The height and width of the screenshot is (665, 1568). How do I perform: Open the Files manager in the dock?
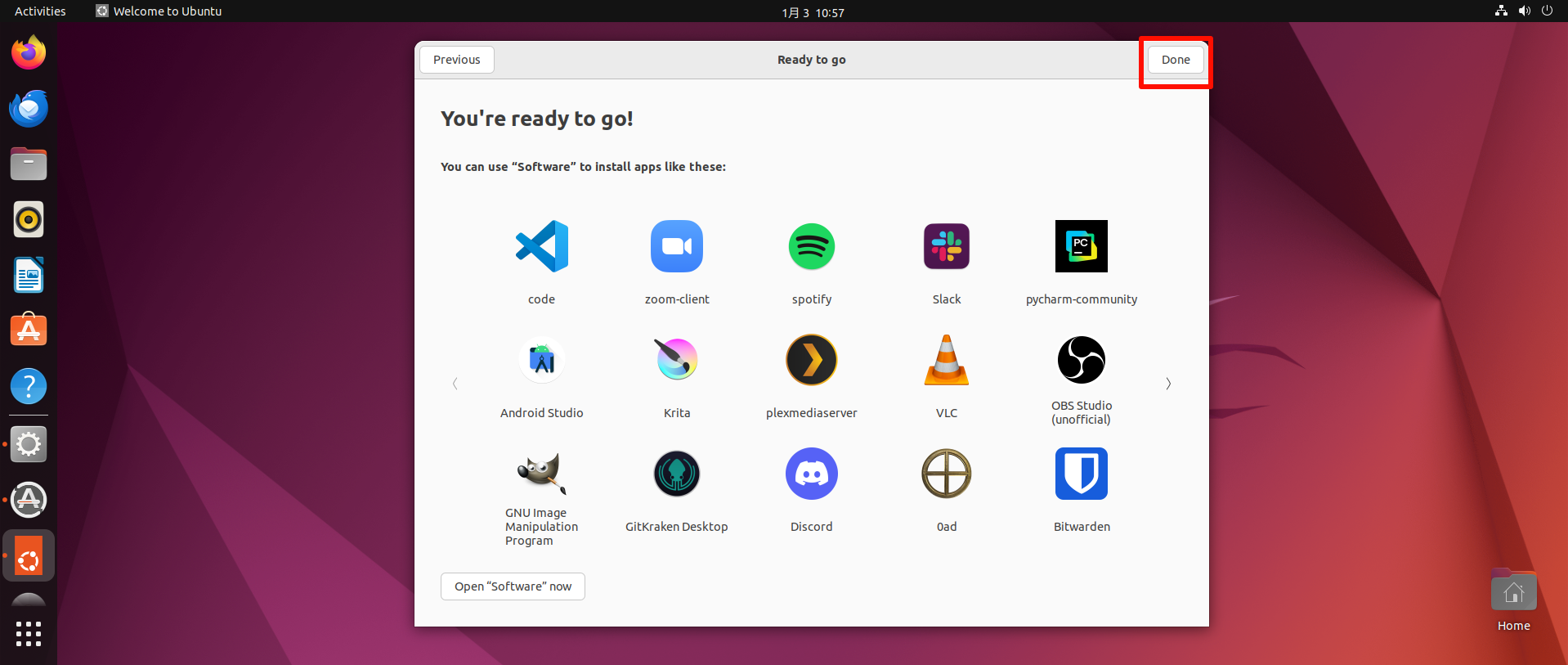[x=29, y=164]
